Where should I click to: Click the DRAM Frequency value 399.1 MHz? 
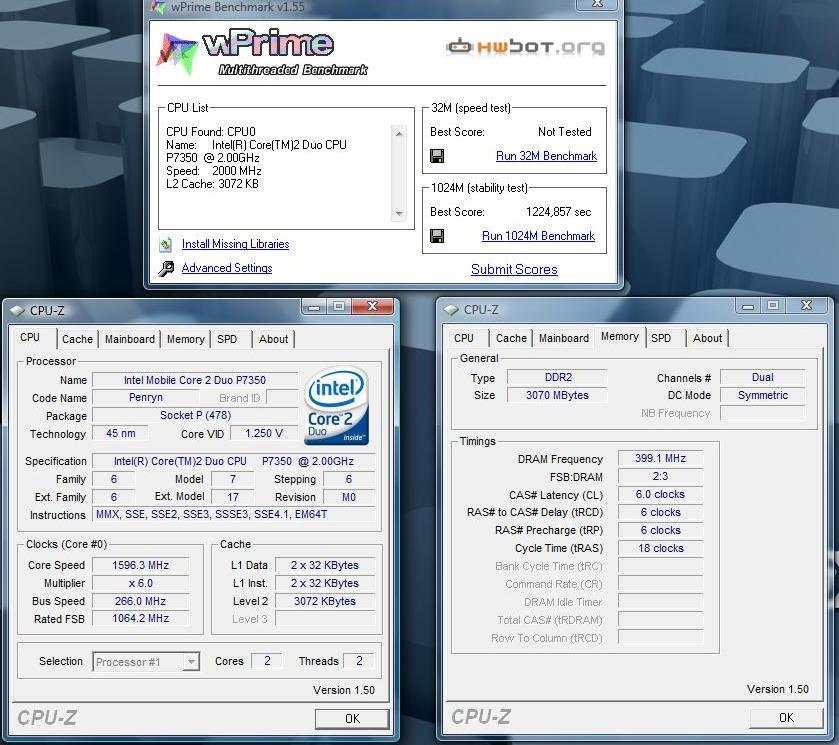coord(660,458)
